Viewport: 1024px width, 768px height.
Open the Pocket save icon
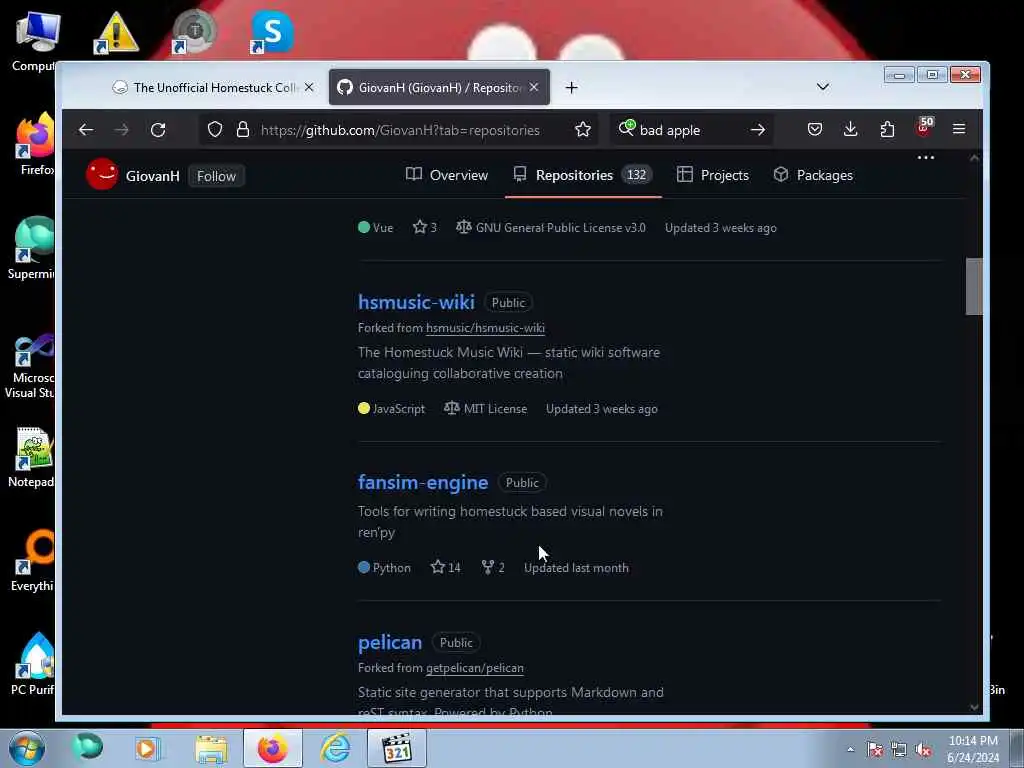tap(814, 129)
